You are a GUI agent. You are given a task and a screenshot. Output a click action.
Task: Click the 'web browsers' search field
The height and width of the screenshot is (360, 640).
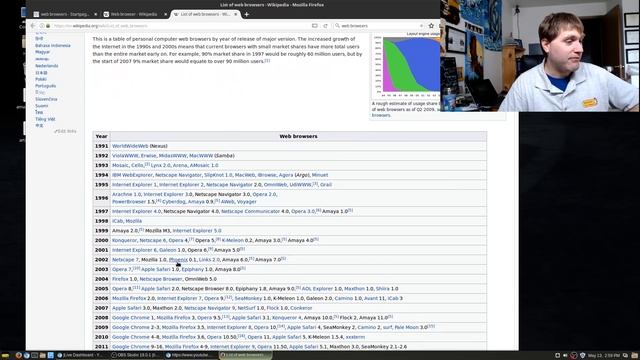pos(380,26)
